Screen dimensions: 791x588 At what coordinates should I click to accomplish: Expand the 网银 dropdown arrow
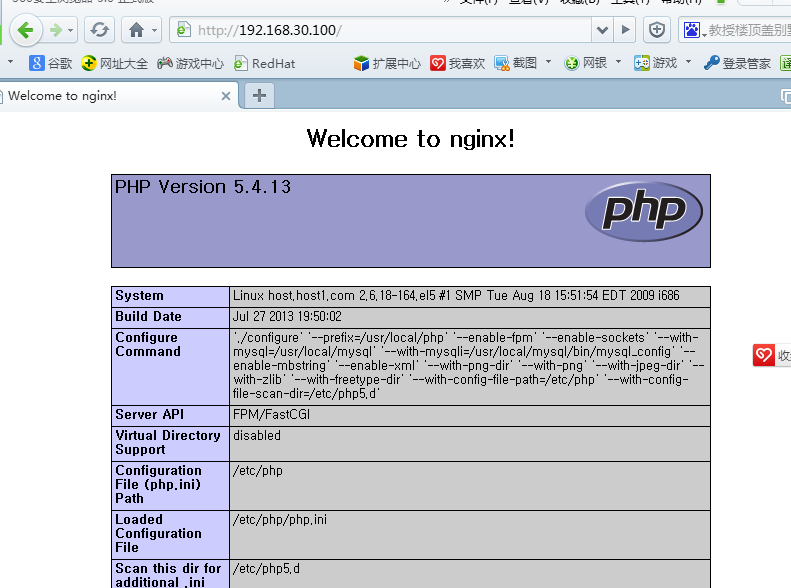(618, 62)
